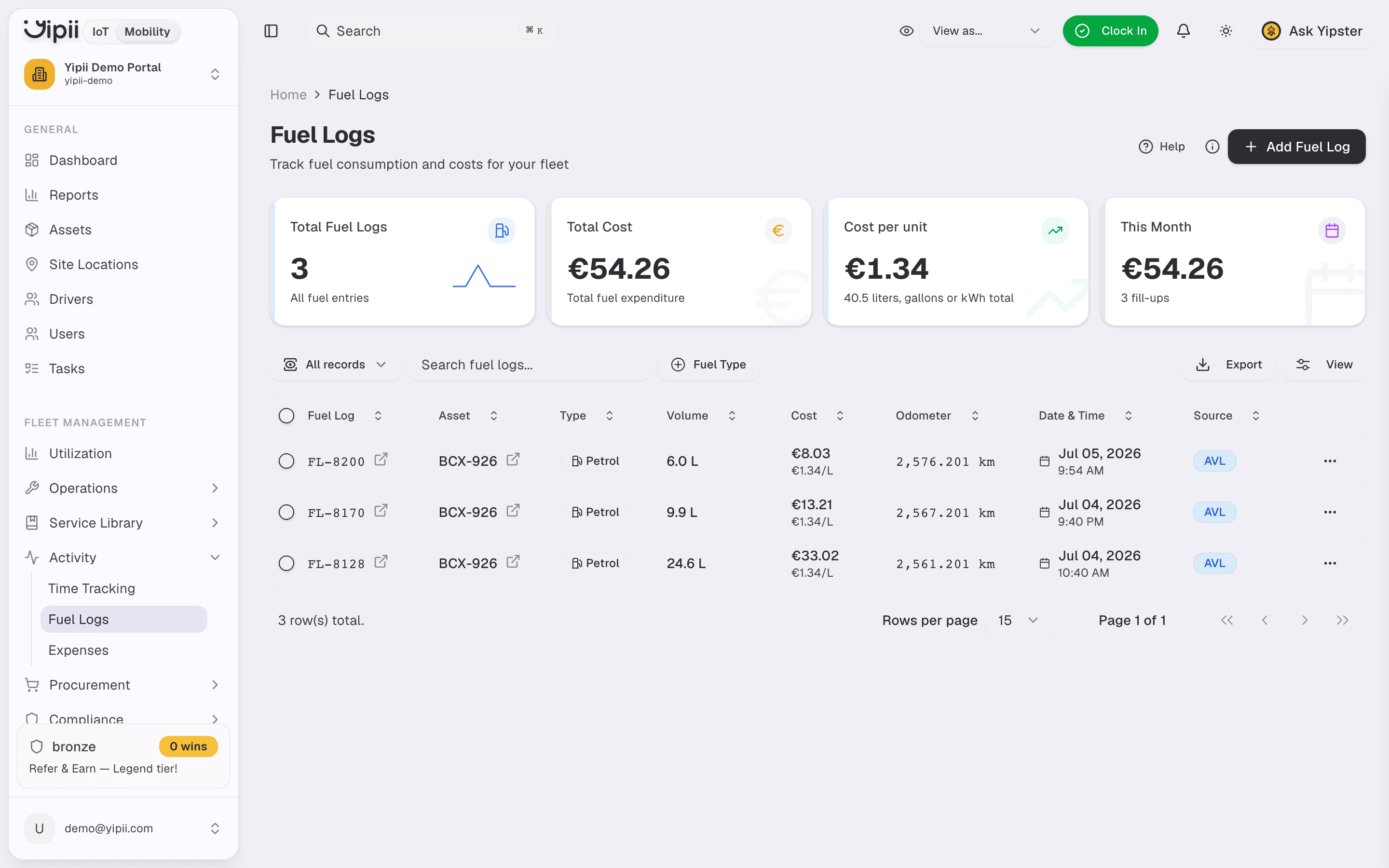Click the 0 wins badge
1389x868 pixels.
coord(188,746)
